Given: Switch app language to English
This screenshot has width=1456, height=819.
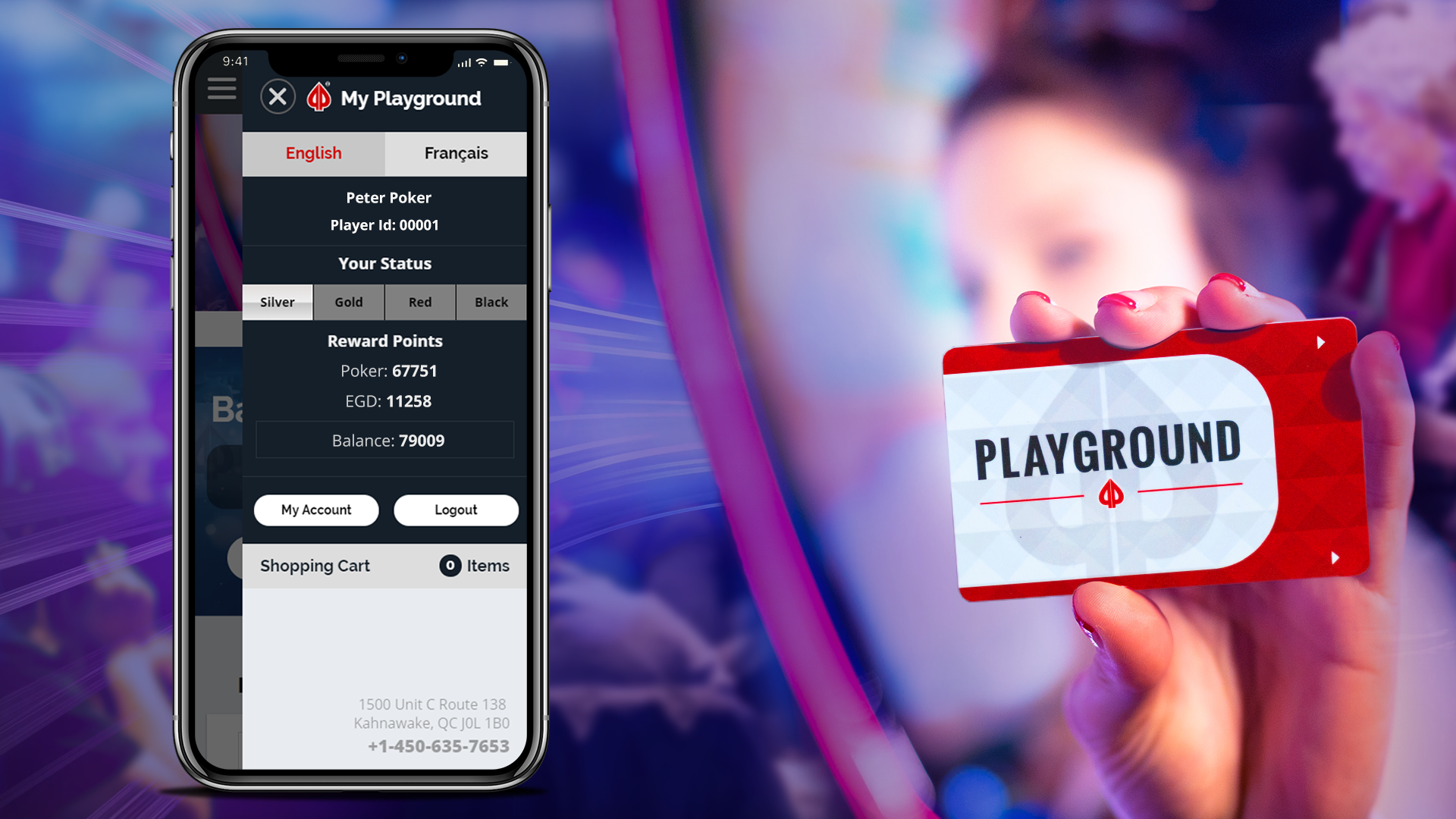Looking at the screenshot, I should 314,152.
